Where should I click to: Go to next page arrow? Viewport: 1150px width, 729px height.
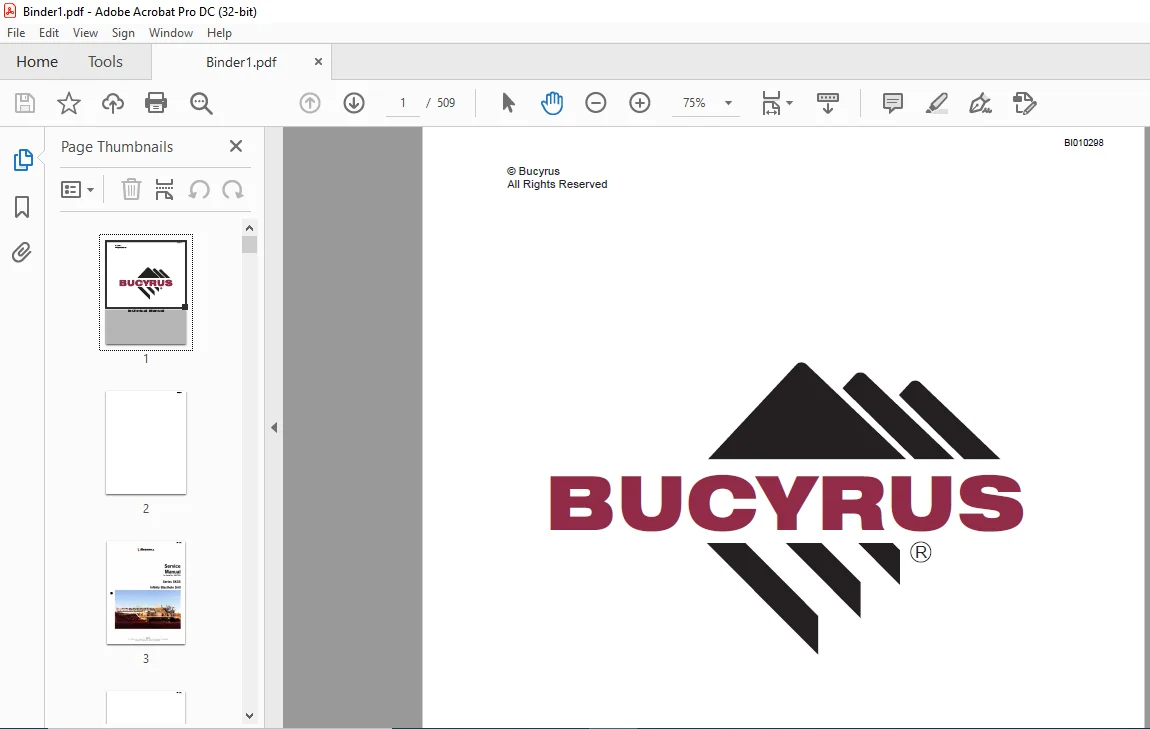point(354,103)
